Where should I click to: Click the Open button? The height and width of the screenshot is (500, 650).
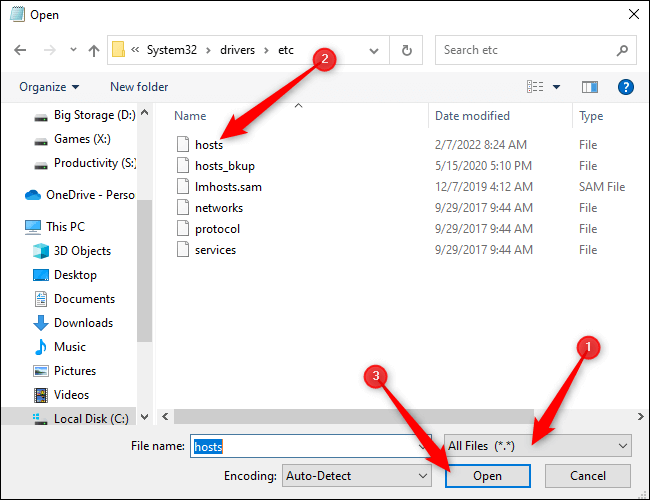click(x=487, y=476)
